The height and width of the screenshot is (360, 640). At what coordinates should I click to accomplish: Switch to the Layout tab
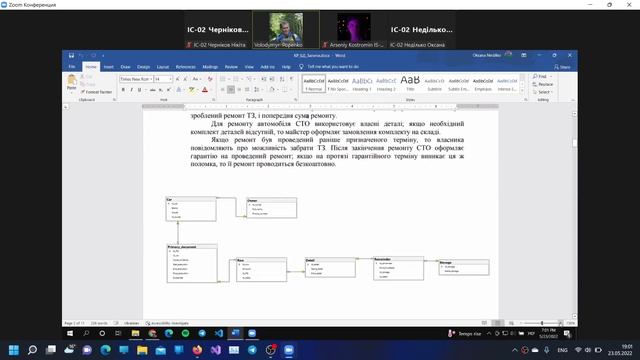click(163, 67)
